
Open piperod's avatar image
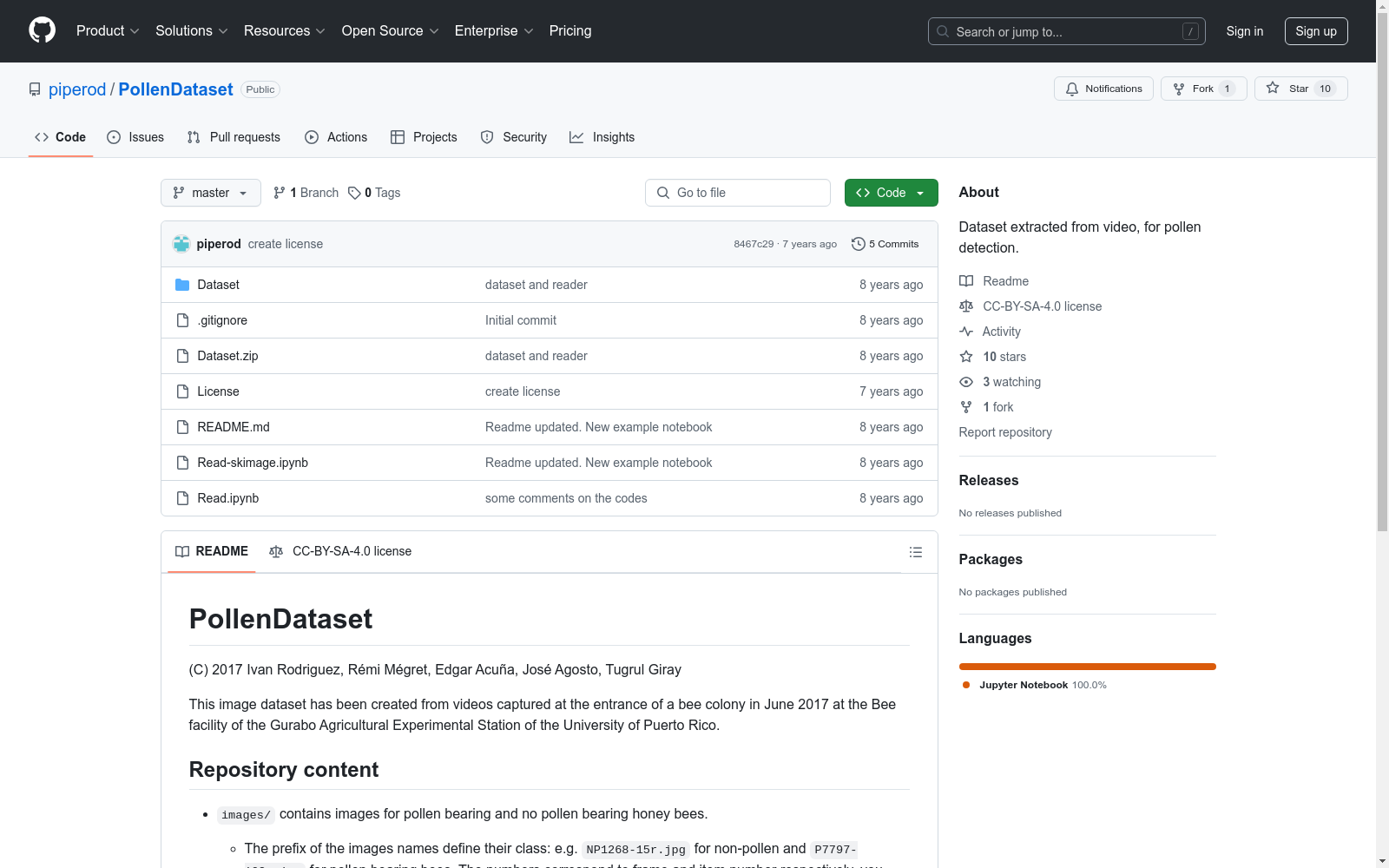click(181, 244)
